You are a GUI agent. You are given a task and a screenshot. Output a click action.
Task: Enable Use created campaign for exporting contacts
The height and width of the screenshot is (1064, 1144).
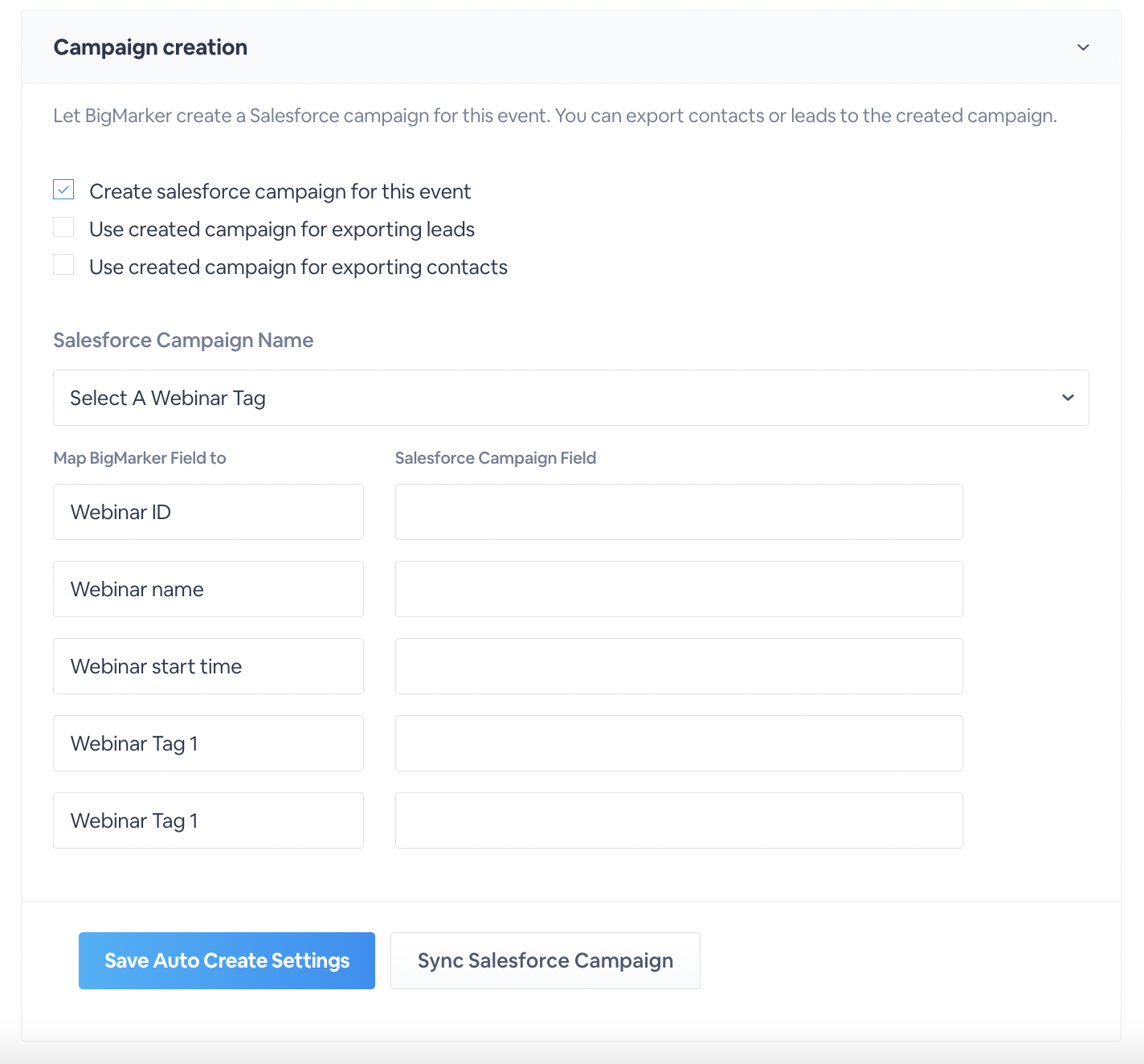point(63,265)
